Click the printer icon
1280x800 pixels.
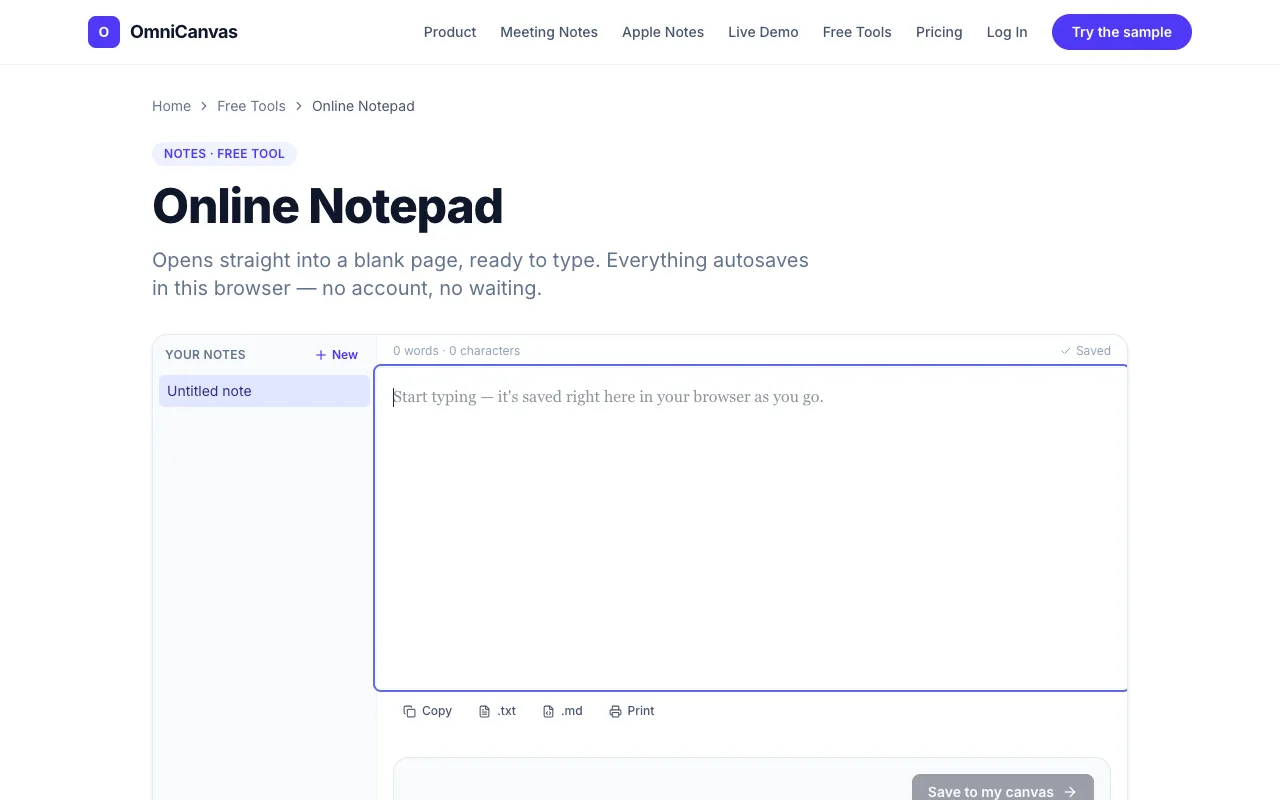pyautogui.click(x=615, y=711)
